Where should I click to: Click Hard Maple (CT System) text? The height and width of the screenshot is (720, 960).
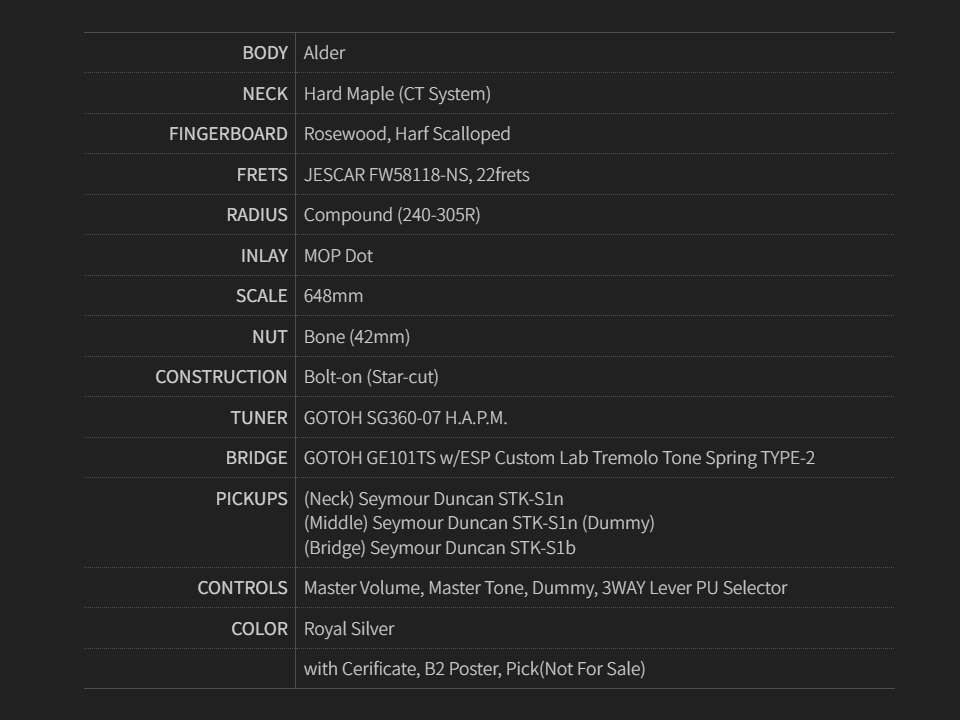pyautogui.click(x=397, y=94)
